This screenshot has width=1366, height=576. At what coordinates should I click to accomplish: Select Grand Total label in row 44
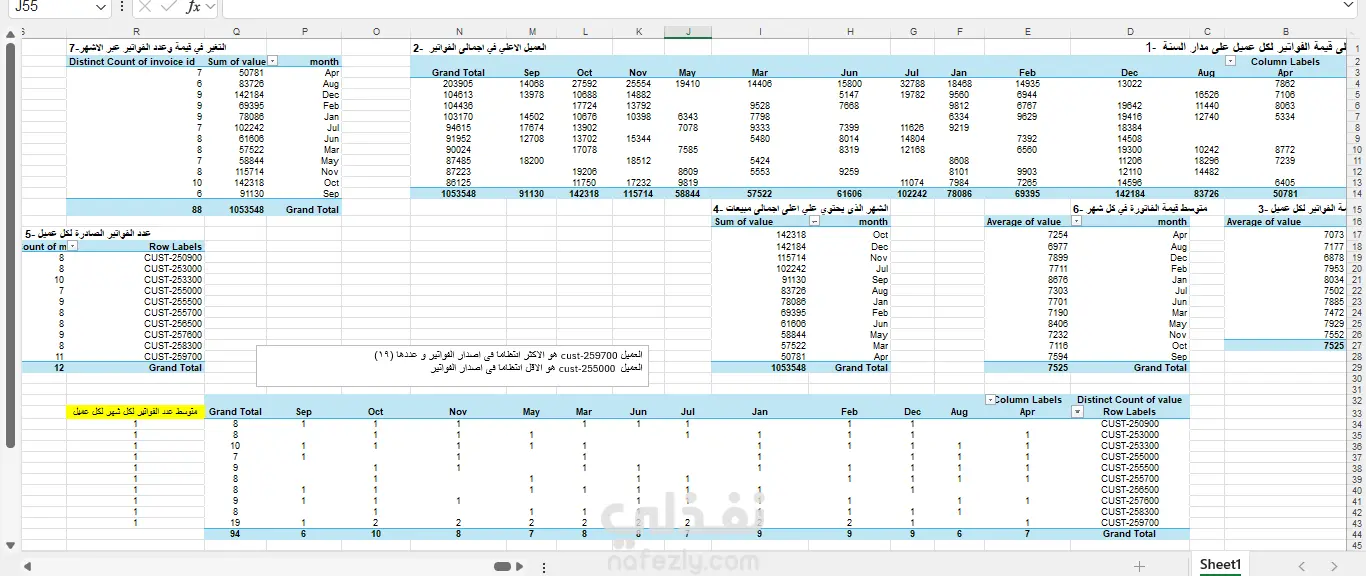[x=1129, y=533]
